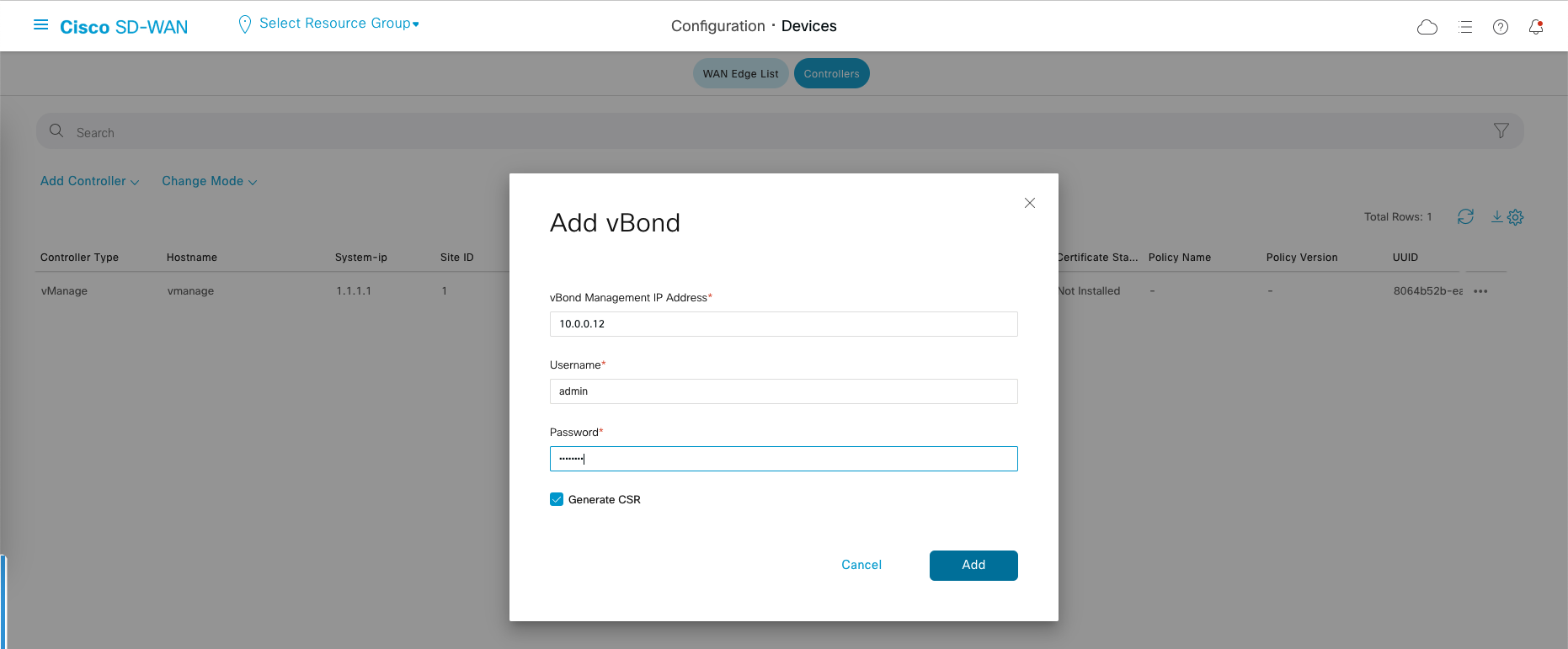Select the Controllers tab
1568x649 pixels.
831,73
